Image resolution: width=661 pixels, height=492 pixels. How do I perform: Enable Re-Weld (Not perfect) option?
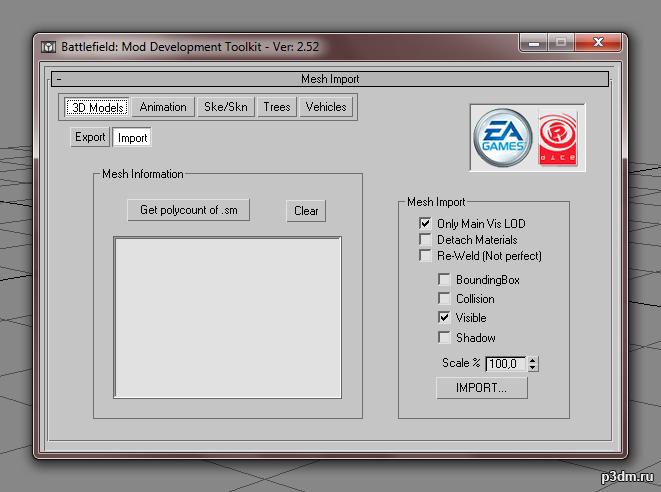click(x=425, y=255)
